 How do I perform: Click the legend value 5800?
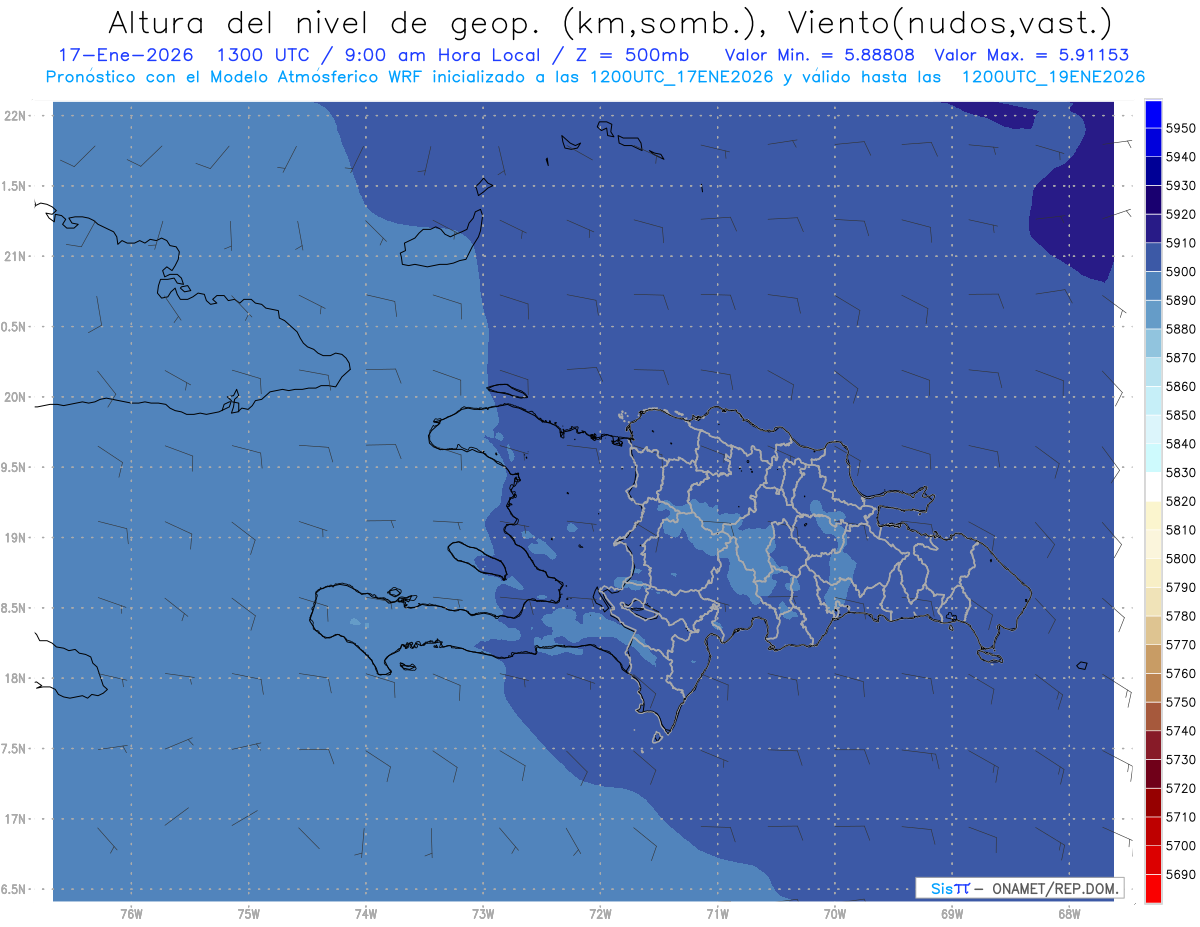pos(1180,558)
